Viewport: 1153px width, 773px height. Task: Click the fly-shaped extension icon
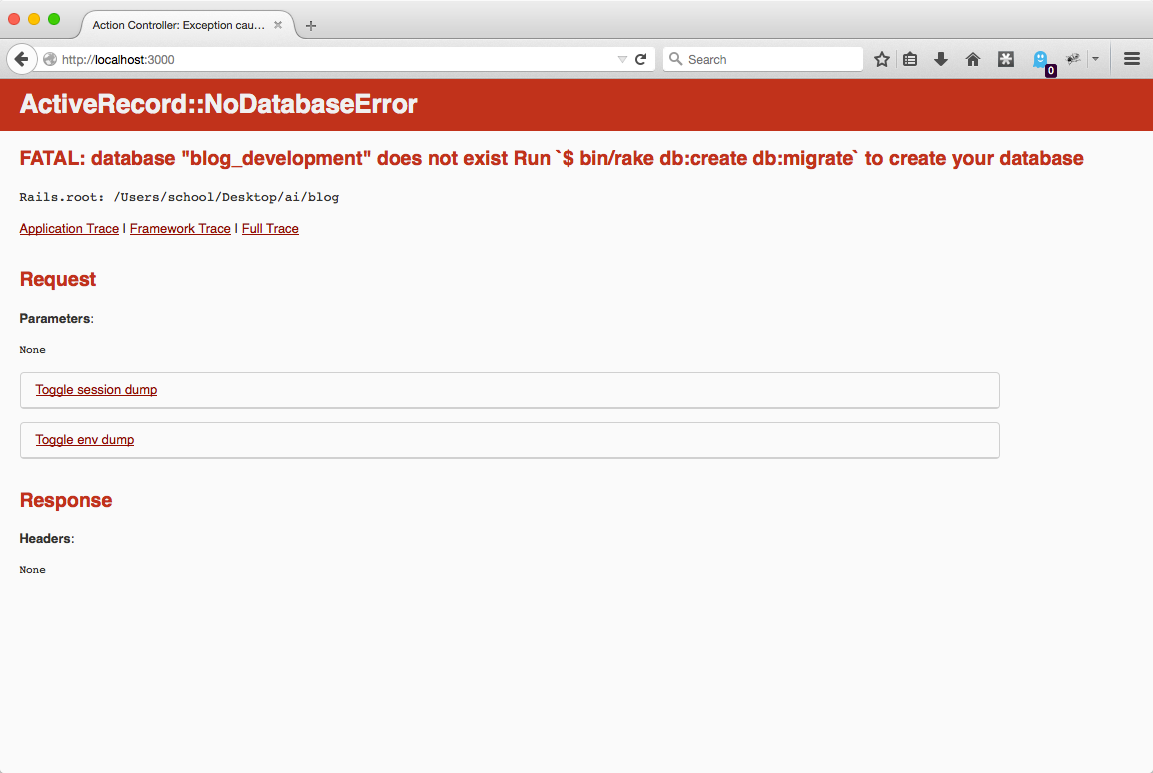1073,59
